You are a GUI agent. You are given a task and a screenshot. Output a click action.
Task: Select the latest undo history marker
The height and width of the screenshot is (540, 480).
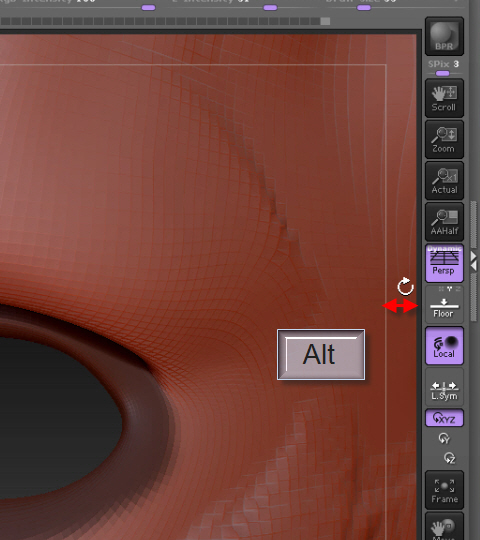pos(325,21)
